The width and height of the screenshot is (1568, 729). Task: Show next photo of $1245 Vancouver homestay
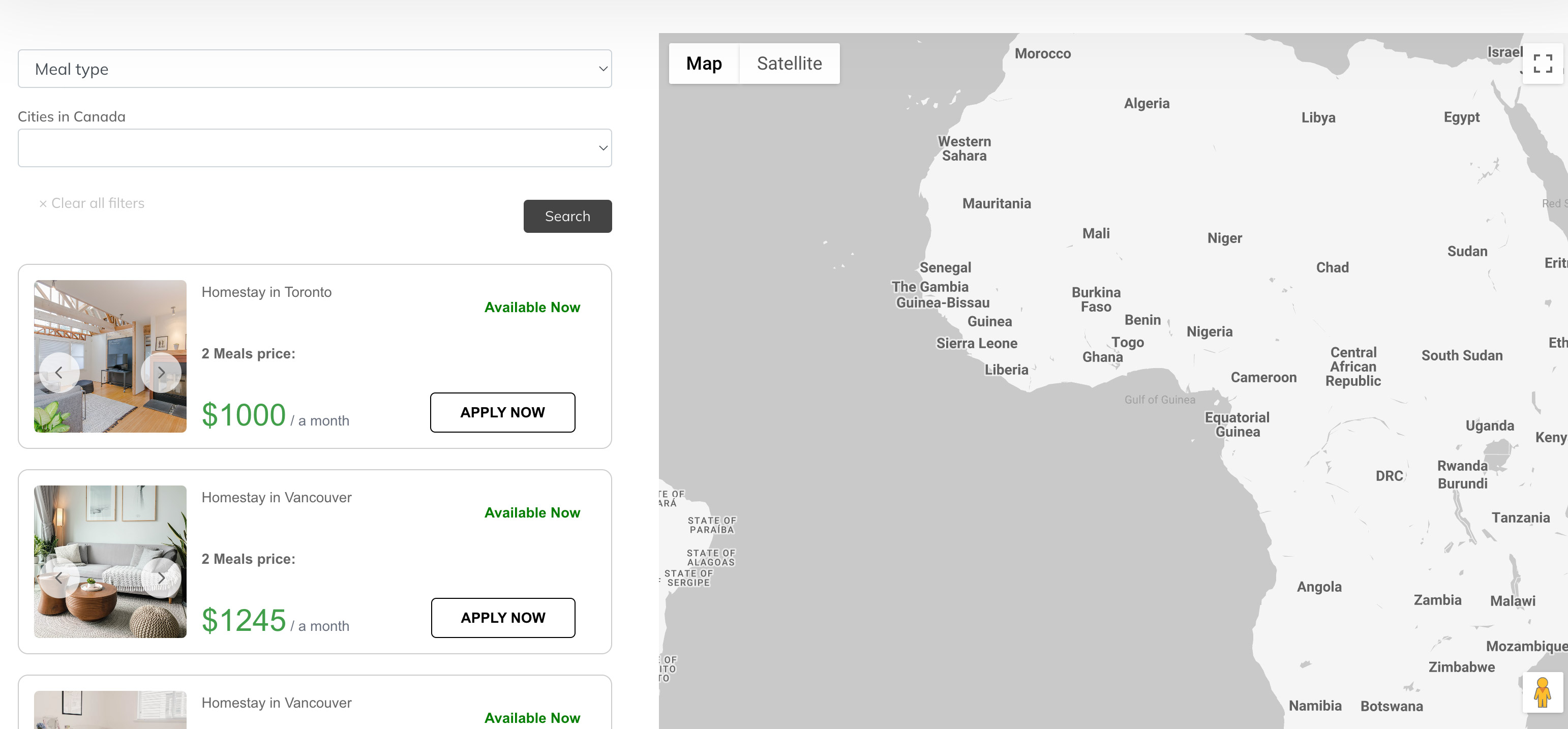161,578
